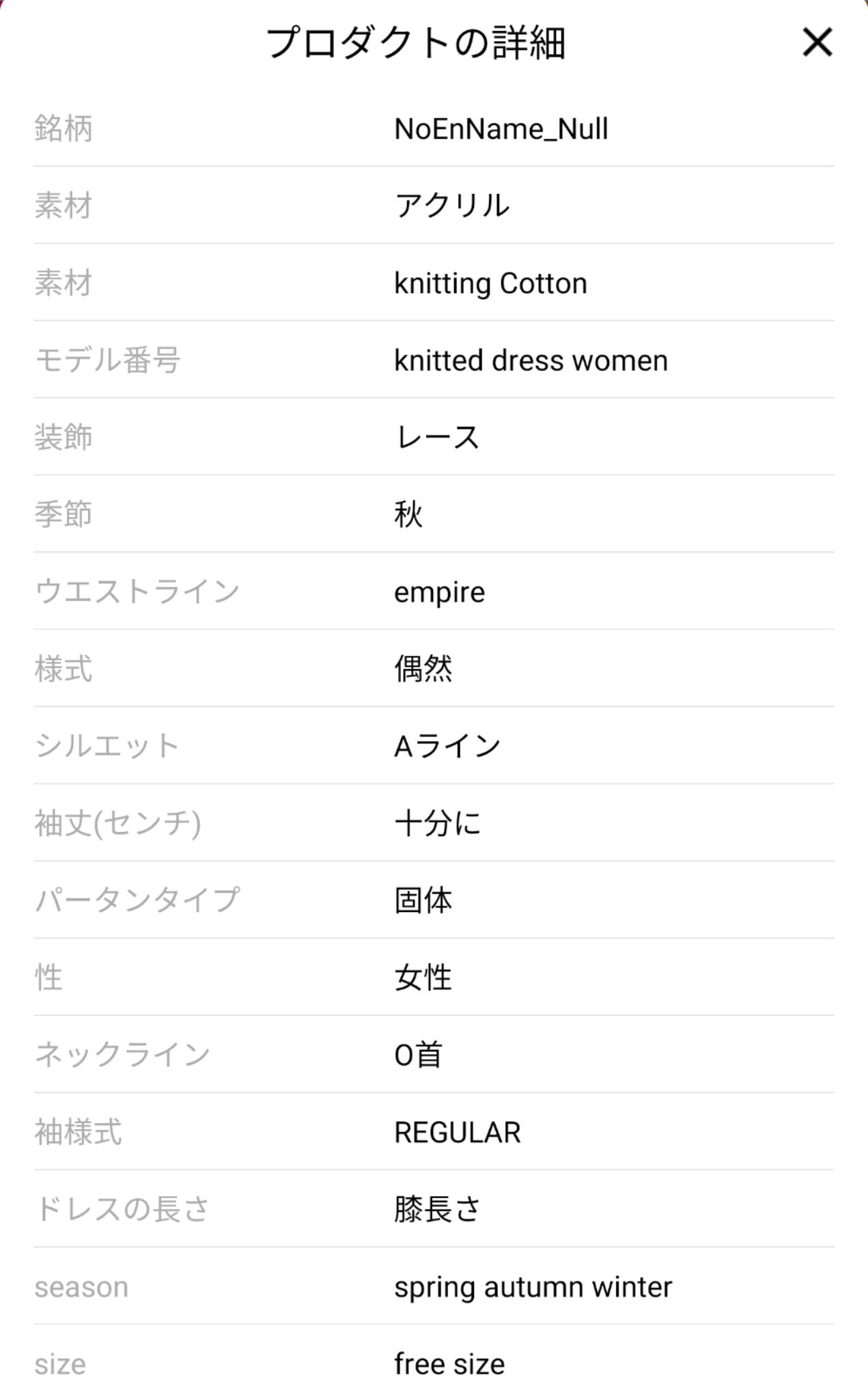Image resolution: width=868 pixels, height=1399 pixels.
Task: Tap the knitting Cotton material value
Action: click(x=490, y=283)
